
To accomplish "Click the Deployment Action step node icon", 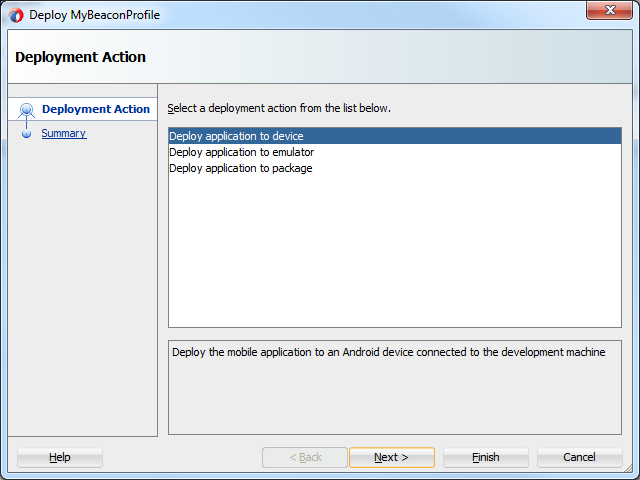I will (27, 110).
